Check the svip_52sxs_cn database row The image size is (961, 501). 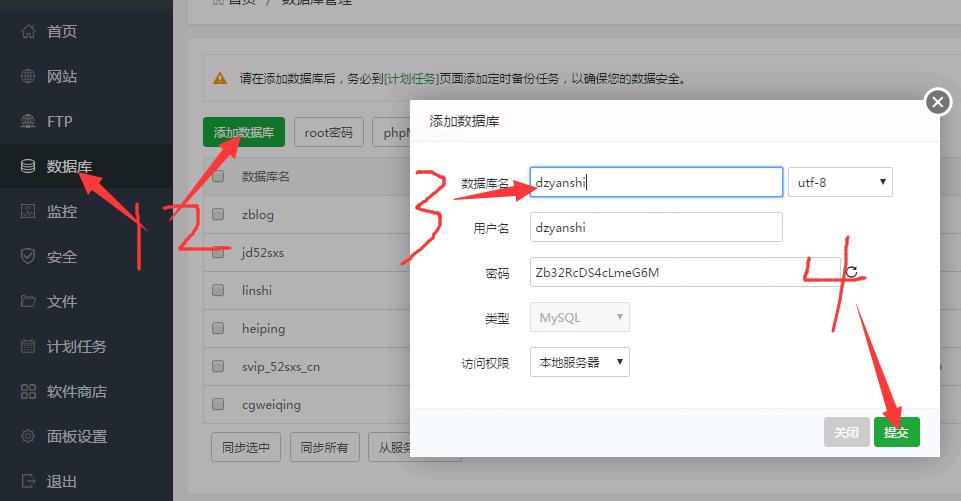point(218,366)
